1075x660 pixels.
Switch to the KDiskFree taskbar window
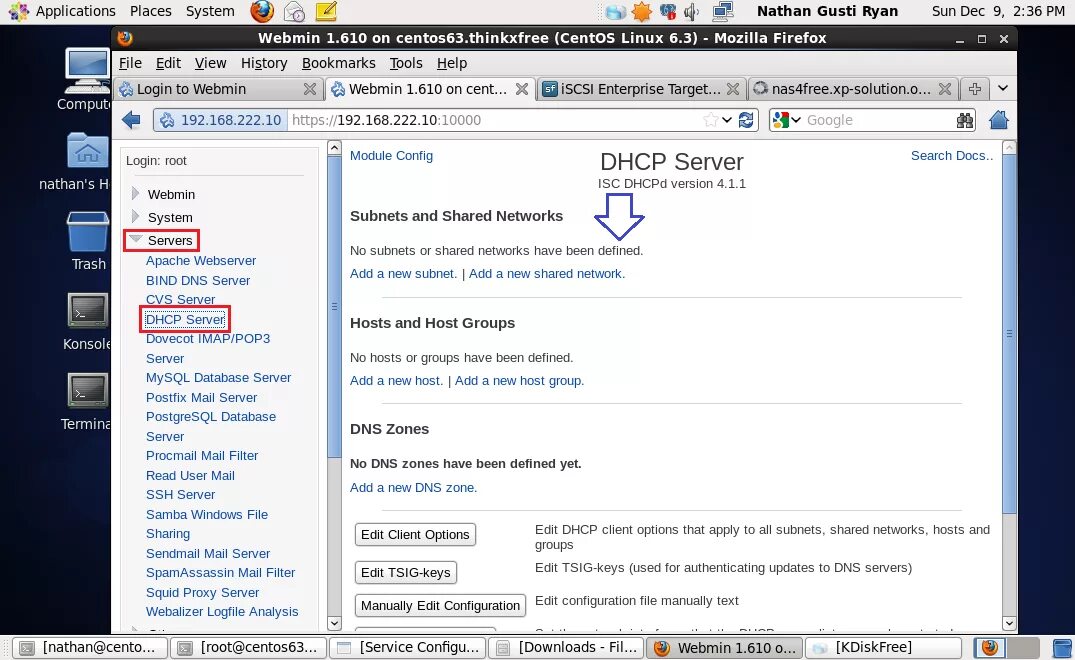click(883, 647)
